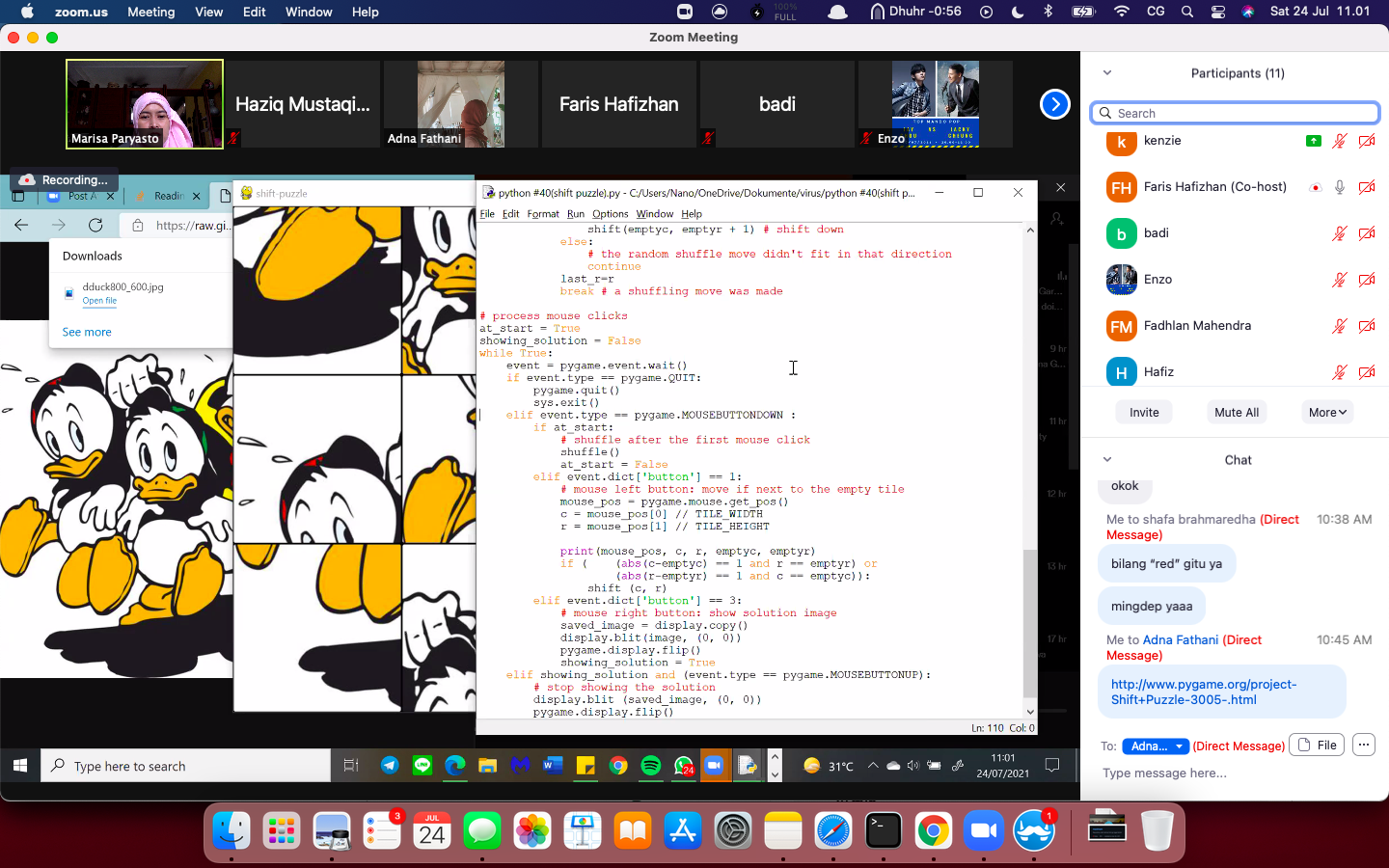Open WhatsApp icon in shared Windows taskbar
The image size is (1389, 868).
[684, 766]
